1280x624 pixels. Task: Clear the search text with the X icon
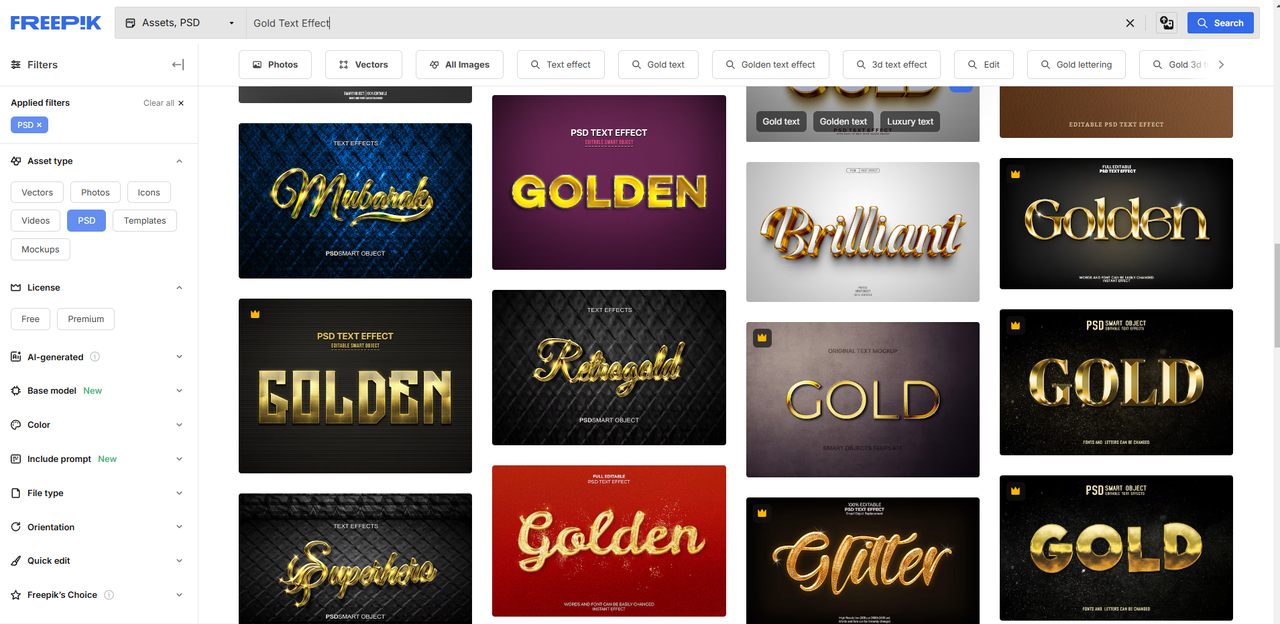pyautogui.click(x=1130, y=23)
